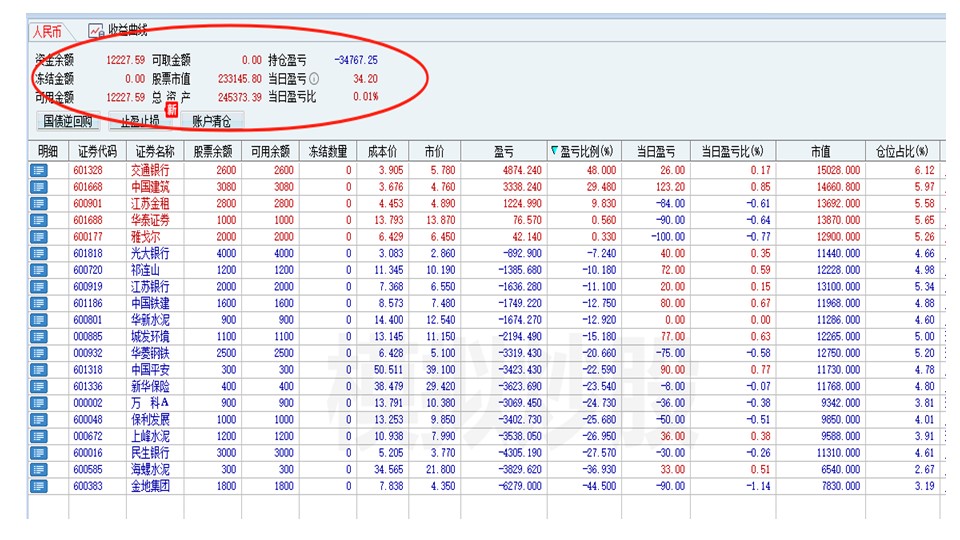Sort by 冻结数量 column header

pyautogui.click(x=328, y=151)
